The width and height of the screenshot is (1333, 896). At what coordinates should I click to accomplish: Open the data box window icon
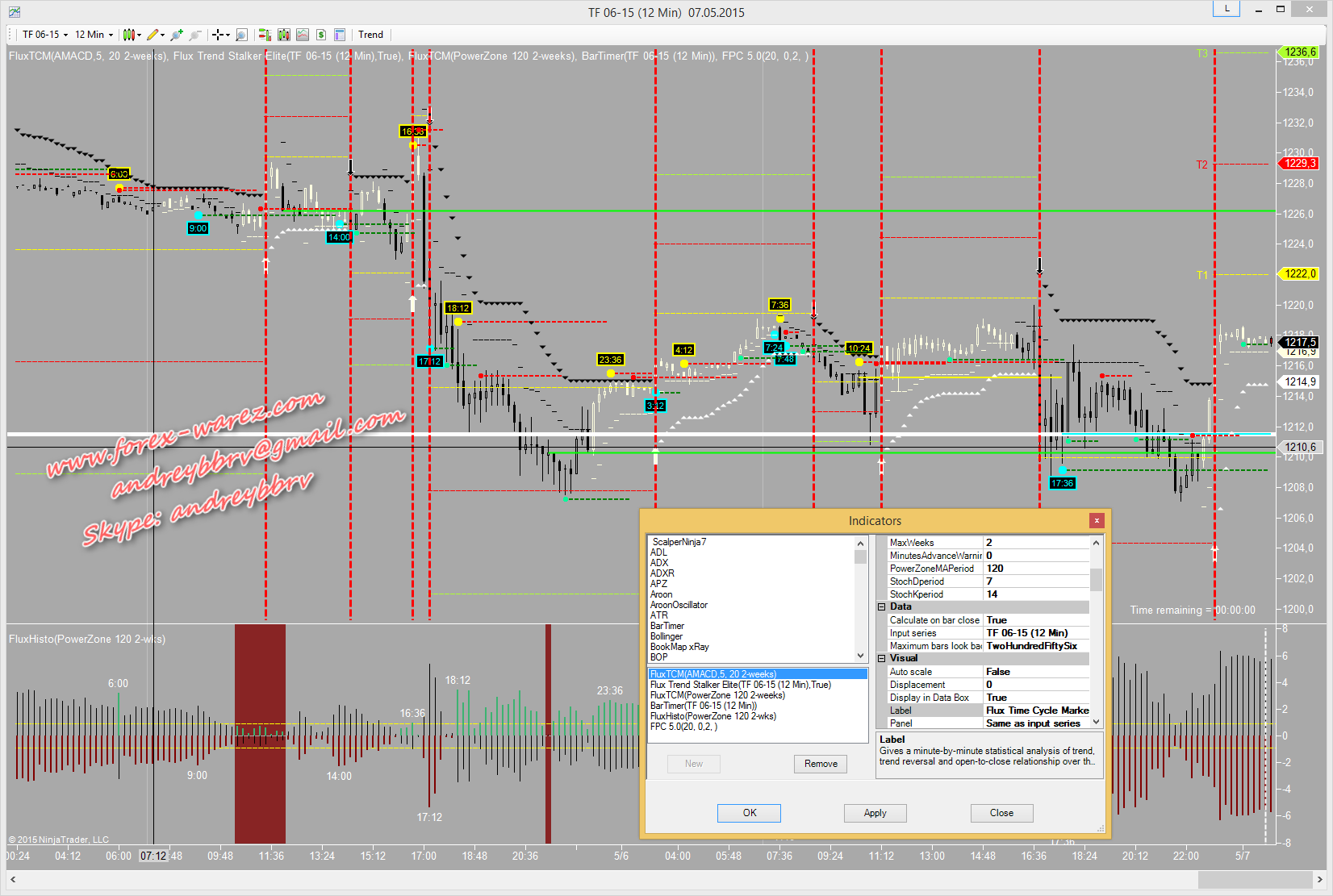tap(340, 35)
